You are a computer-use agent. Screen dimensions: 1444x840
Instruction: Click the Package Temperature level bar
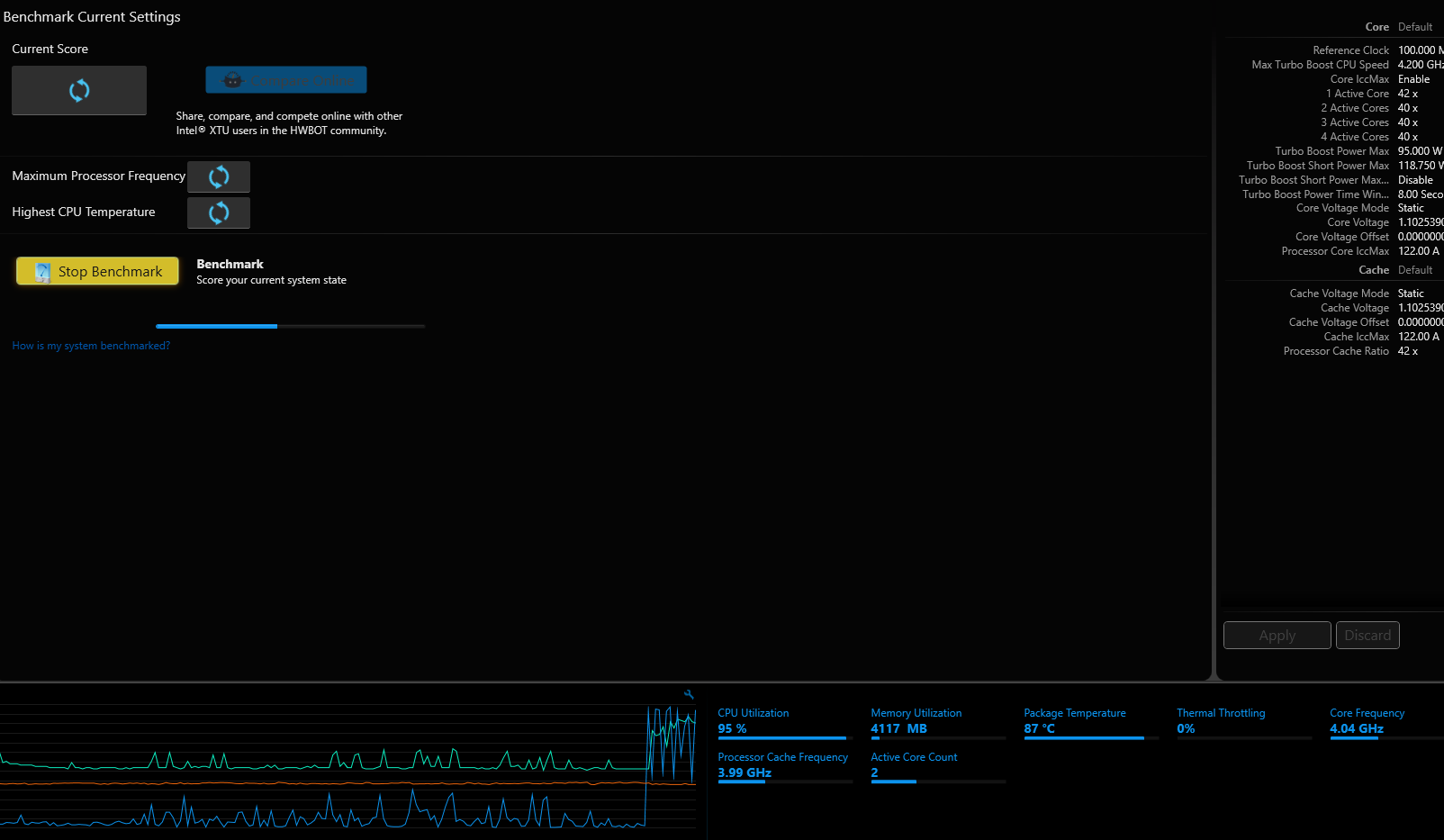coord(1091,738)
